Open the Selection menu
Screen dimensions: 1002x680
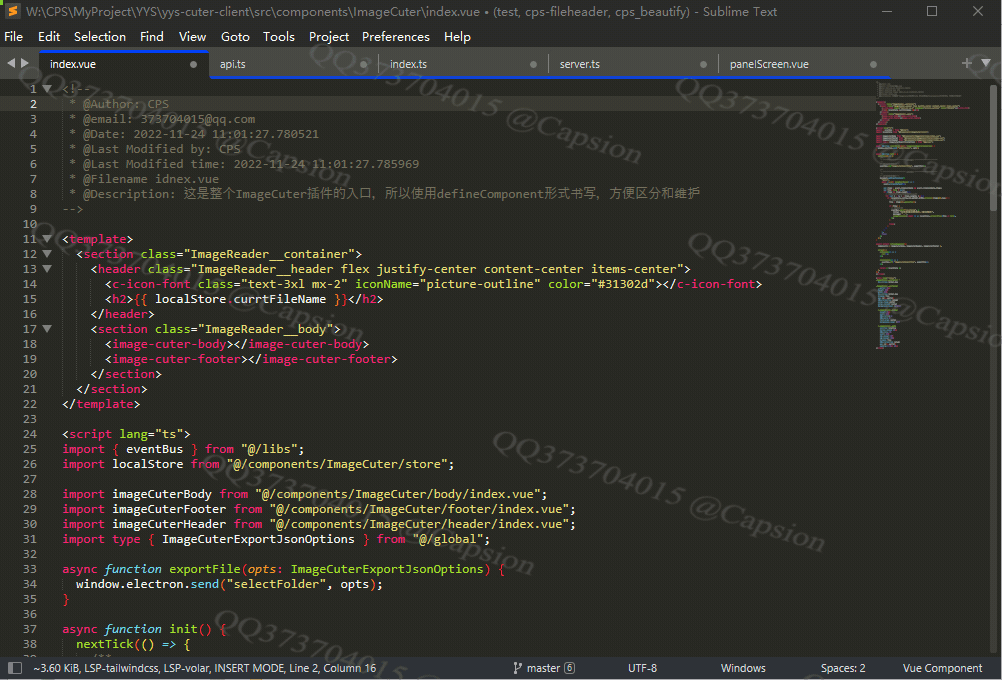point(100,37)
